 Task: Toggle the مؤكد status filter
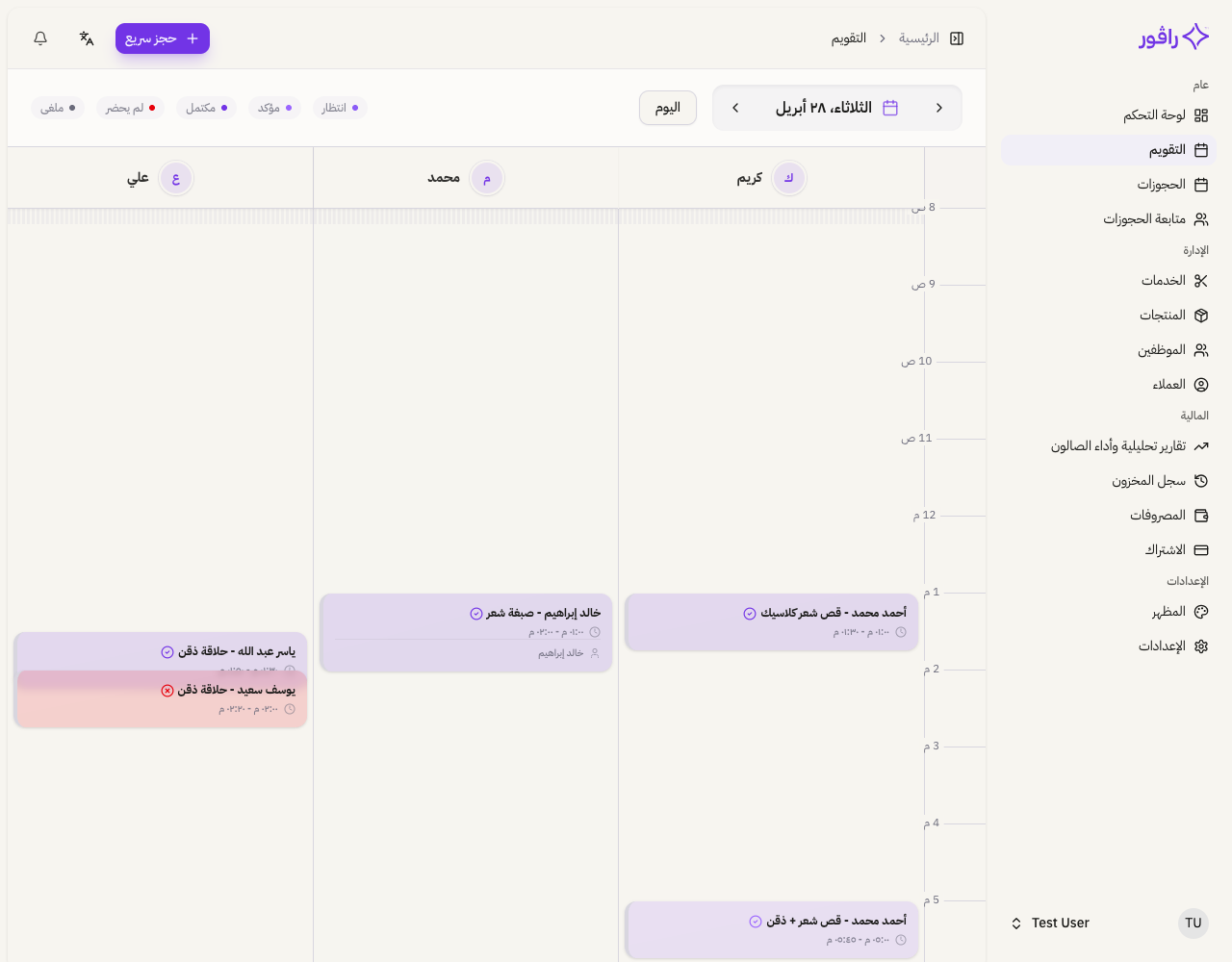point(275,108)
